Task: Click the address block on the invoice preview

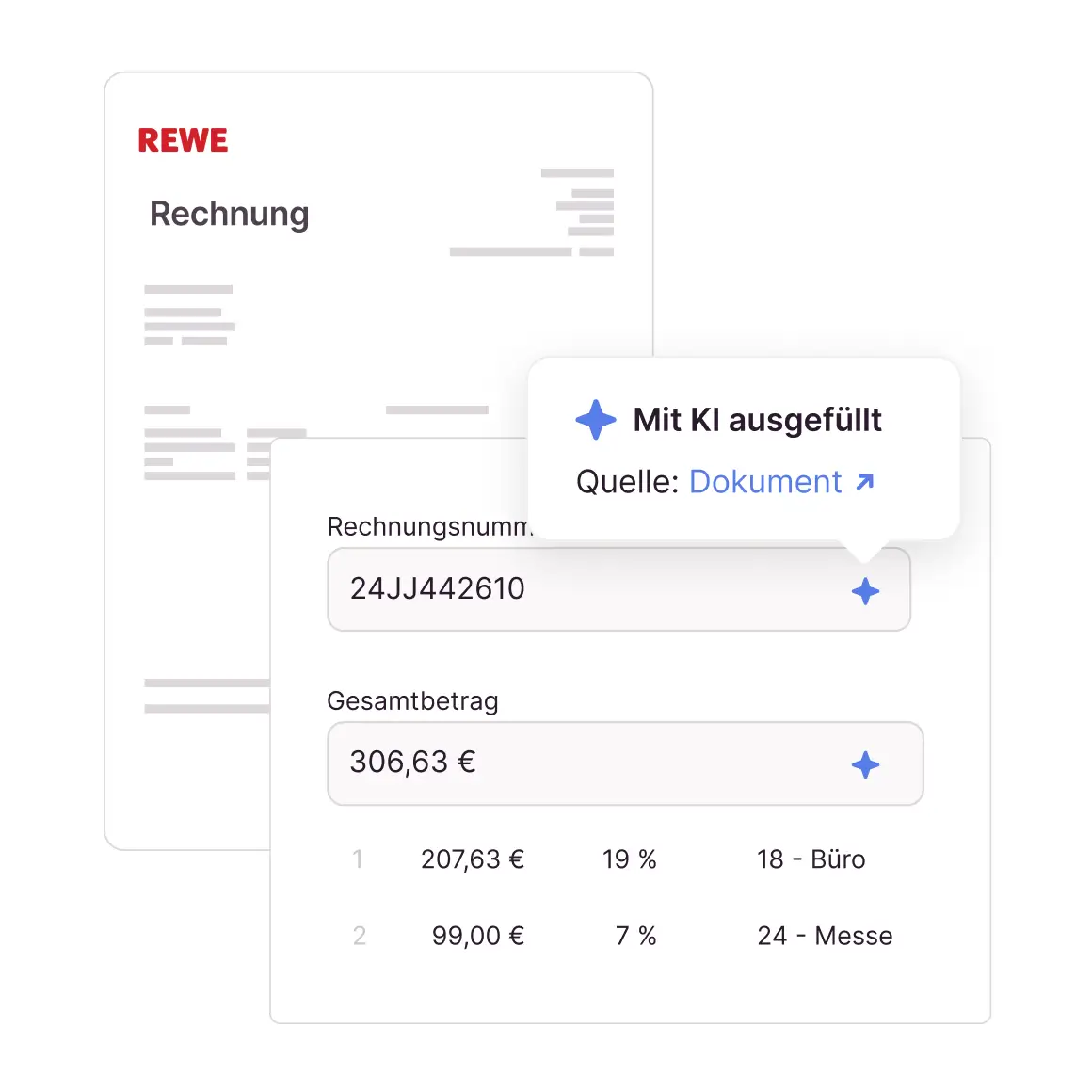Action: (x=189, y=315)
